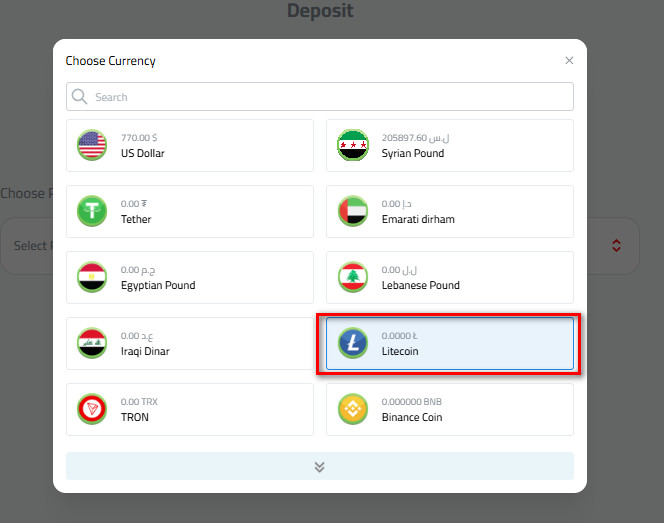Click the search magnifier icon
This screenshot has height=523, width=664.
(80, 97)
